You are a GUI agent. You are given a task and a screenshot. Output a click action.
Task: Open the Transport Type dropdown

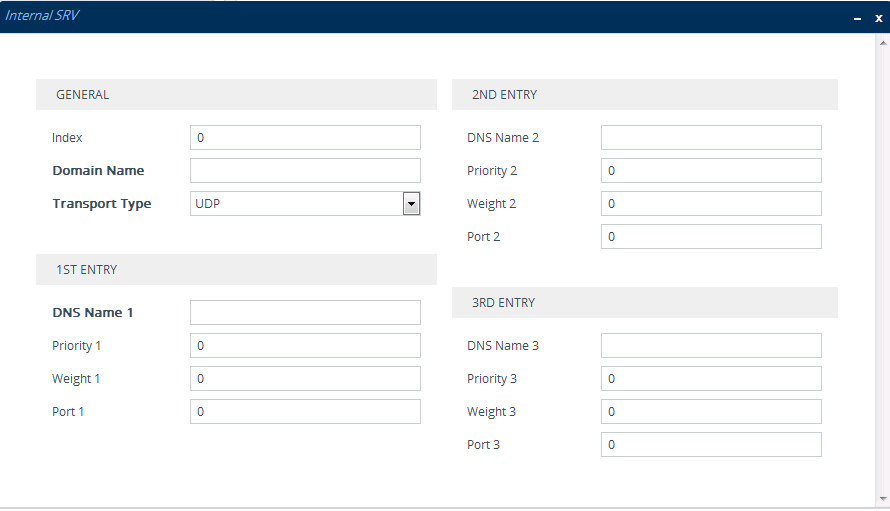coord(411,204)
